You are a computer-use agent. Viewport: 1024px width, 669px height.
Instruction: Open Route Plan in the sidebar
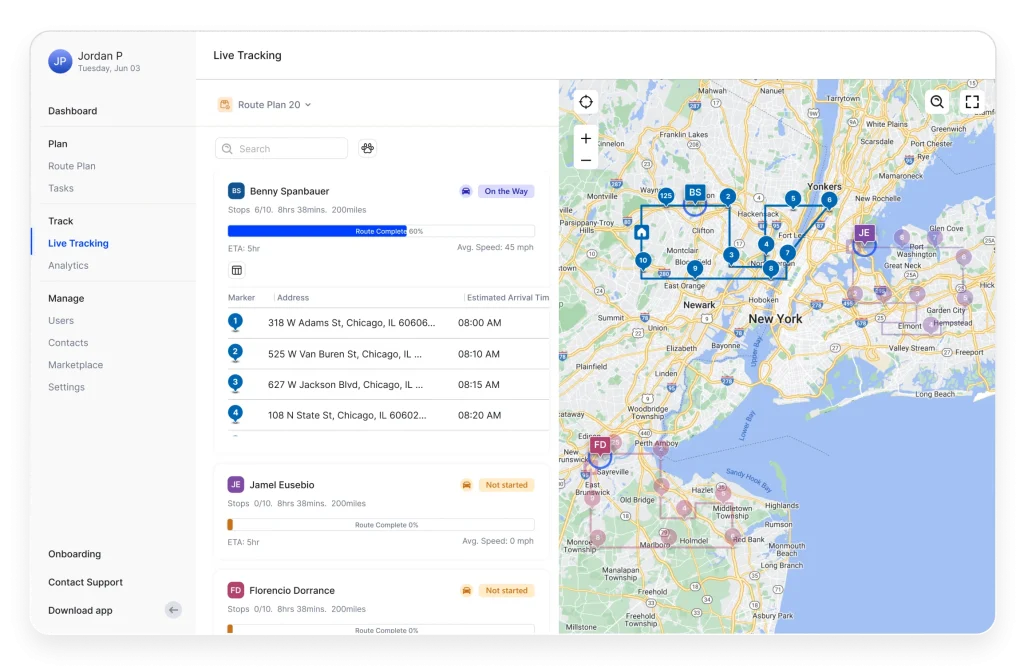click(x=72, y=166)
